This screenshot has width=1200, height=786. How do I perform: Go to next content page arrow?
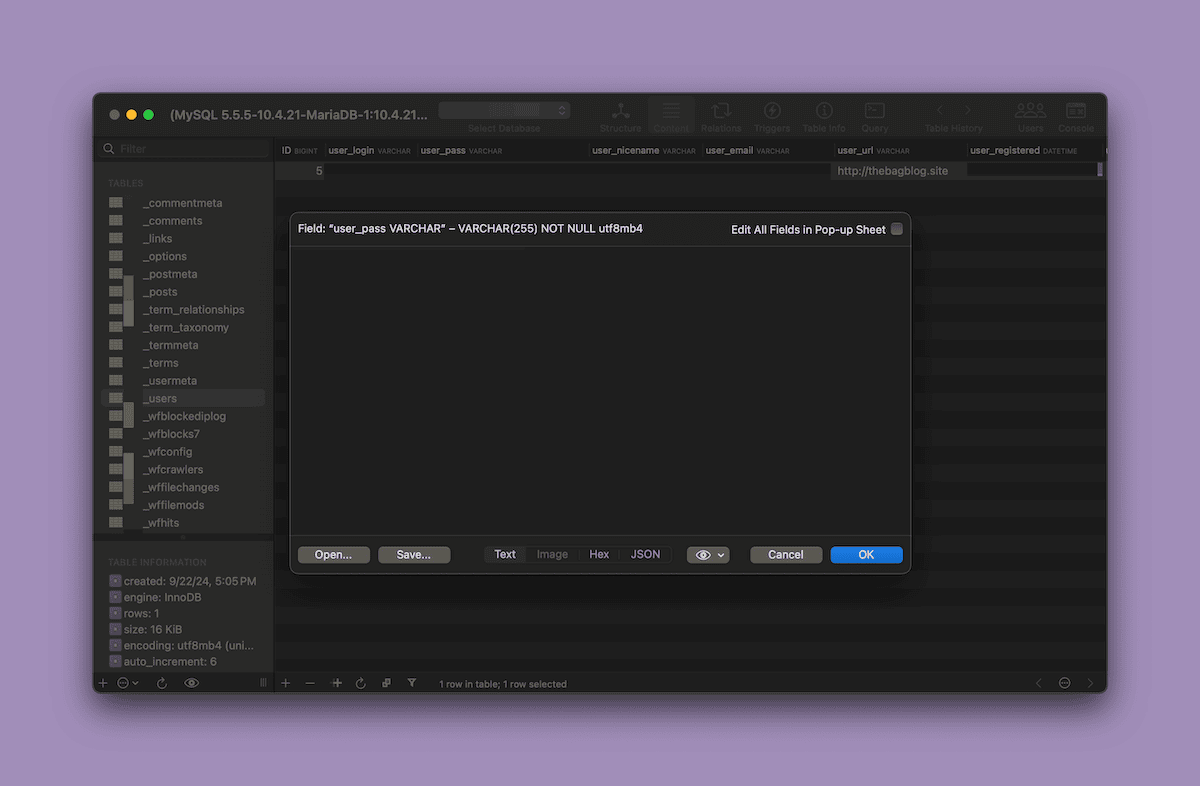pyautogui.click(x=1090, y=683)
